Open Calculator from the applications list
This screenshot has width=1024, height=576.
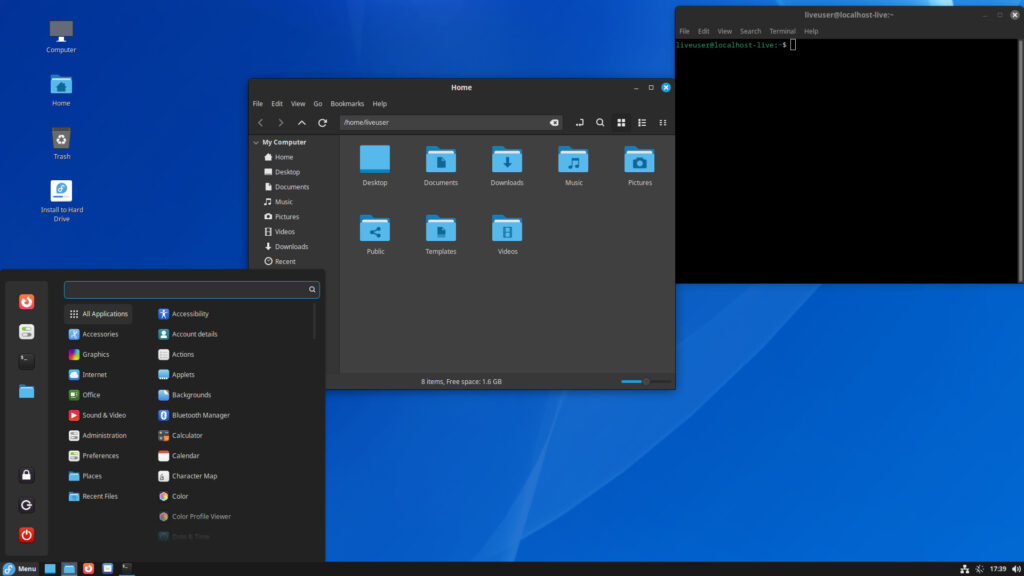pyautogui.click(x=187, y=435)
